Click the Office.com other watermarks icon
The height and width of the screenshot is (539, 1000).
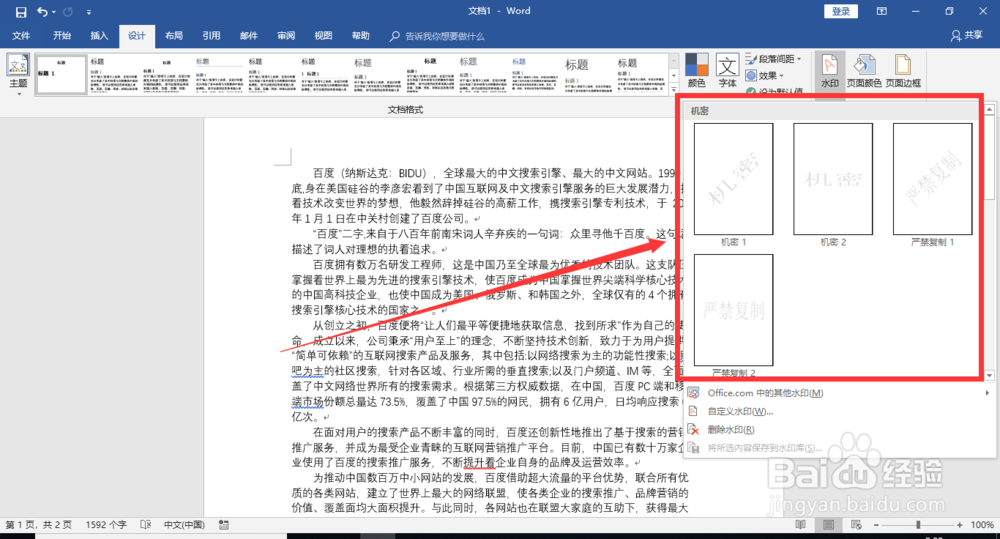tap(694, 393)
